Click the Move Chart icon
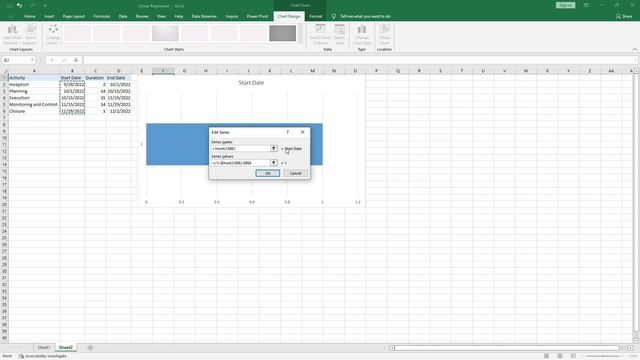640x360 pixels. tap(384, 34)
